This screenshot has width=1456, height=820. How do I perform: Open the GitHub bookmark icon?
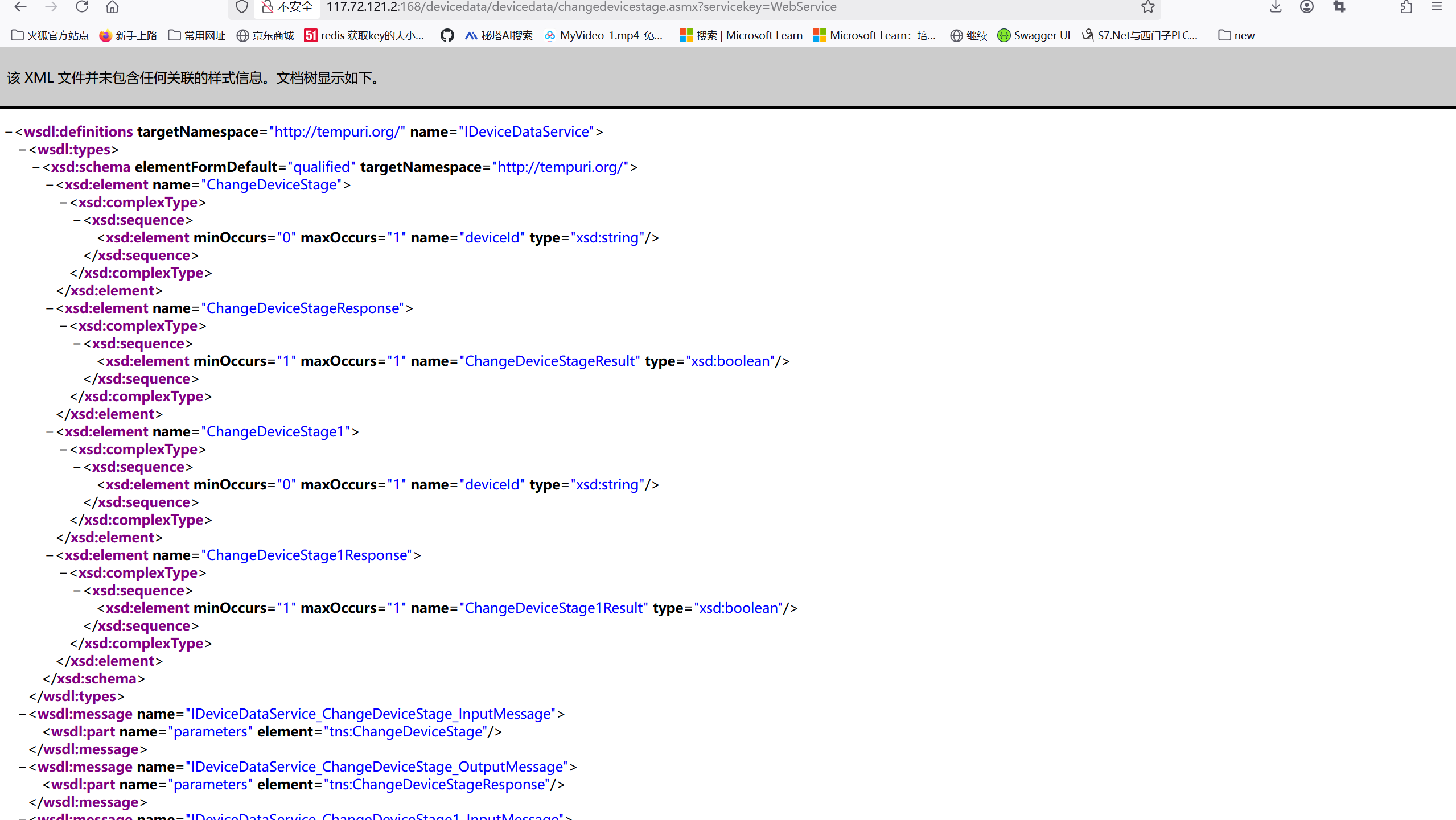point(447,35)
